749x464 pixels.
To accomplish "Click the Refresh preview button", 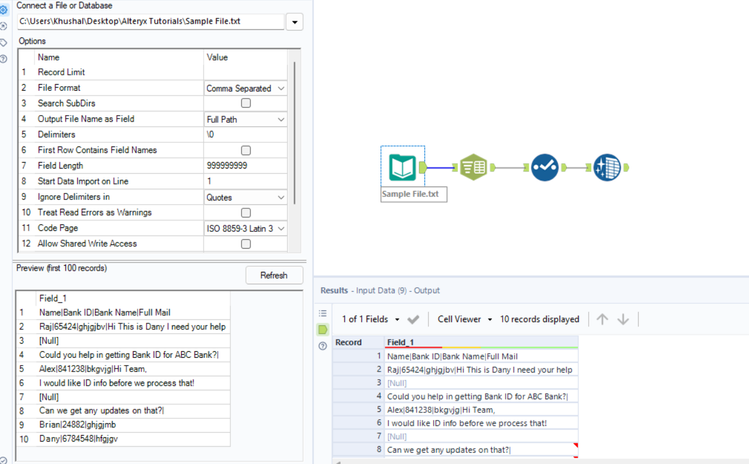I will [x=274, y=275].
